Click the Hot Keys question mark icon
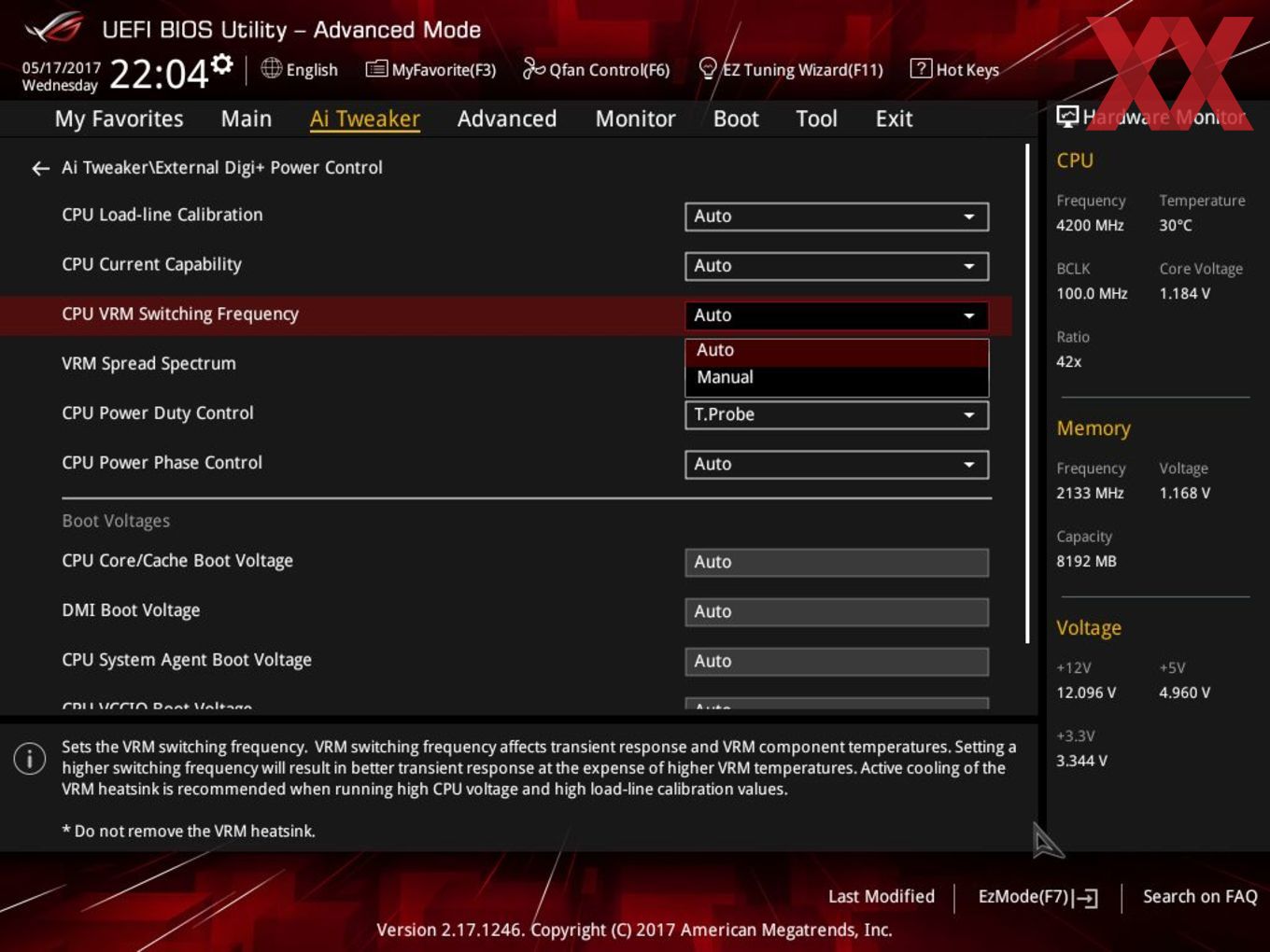Image resolution: width=1270 pixels, height=952 pixels. click(921, 68)
